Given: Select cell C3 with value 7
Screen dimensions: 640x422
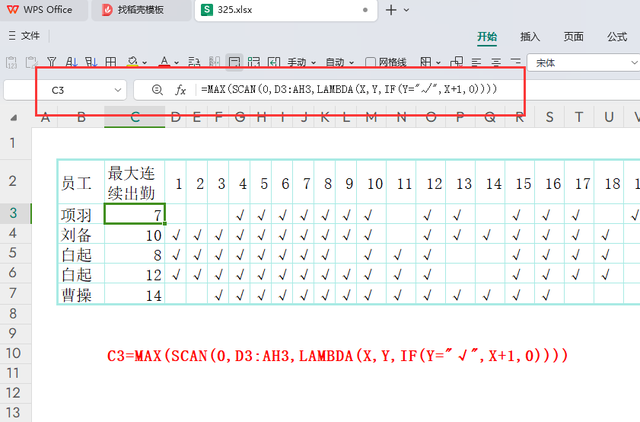Looking at the screenshot, I should pyautogui.click(x=135, y=214).
